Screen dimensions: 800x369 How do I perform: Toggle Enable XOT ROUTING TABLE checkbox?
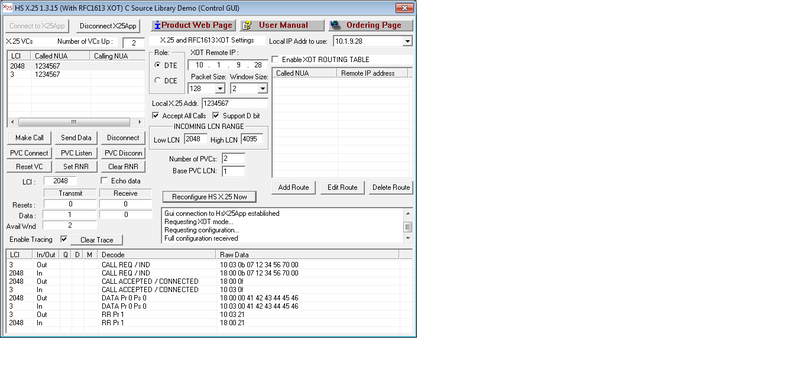[275, 60]
